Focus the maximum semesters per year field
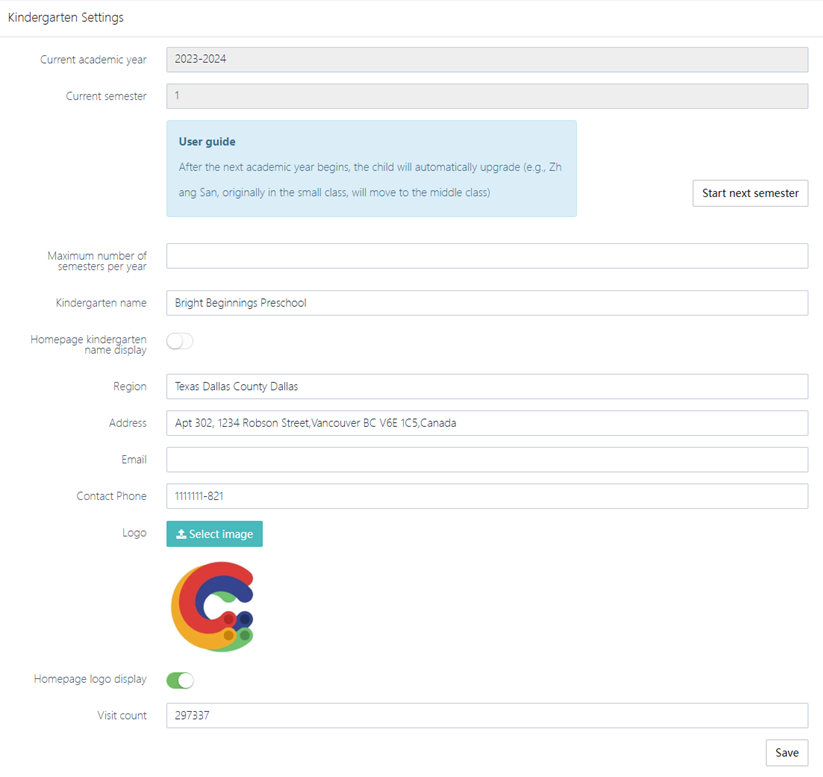 (x=486, y=256)
